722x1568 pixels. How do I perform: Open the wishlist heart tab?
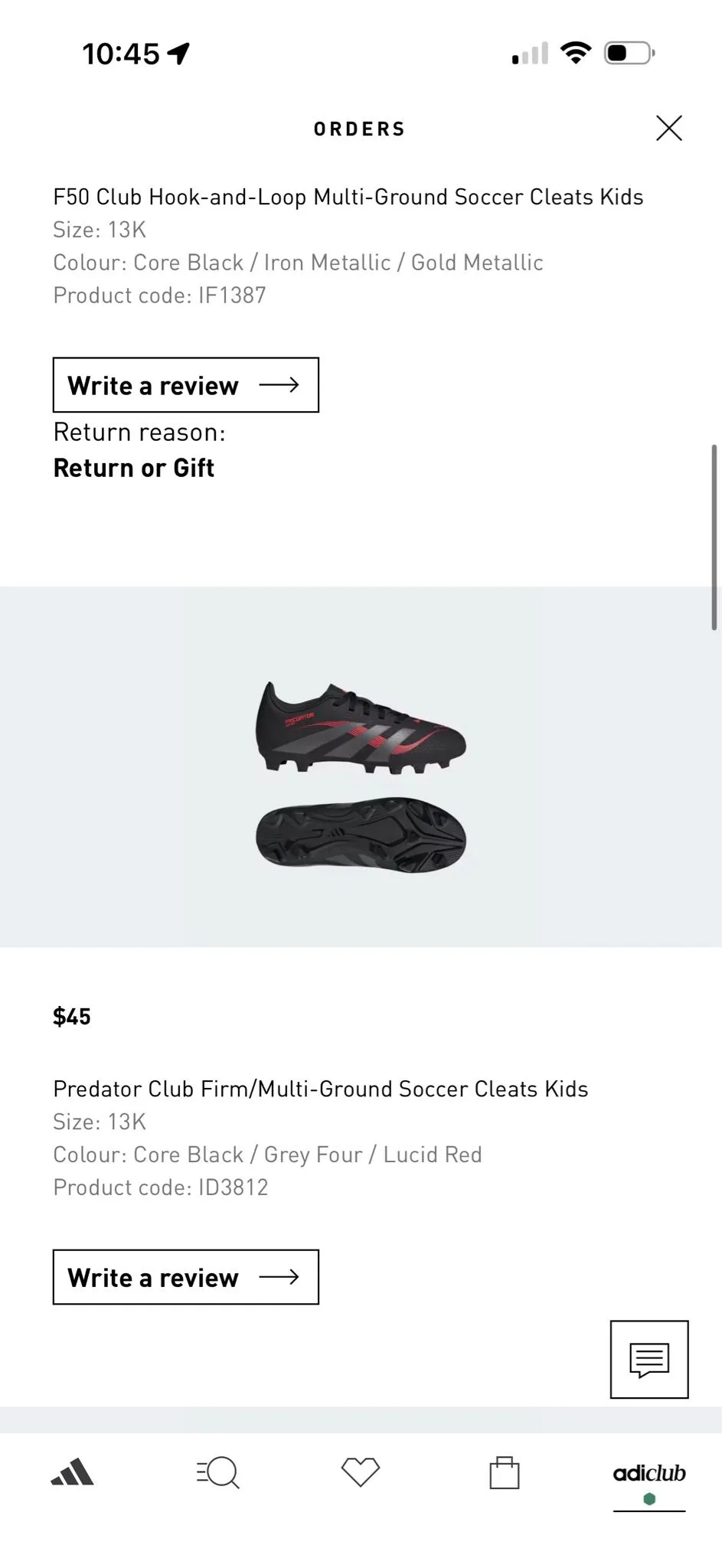point(361,1472)
